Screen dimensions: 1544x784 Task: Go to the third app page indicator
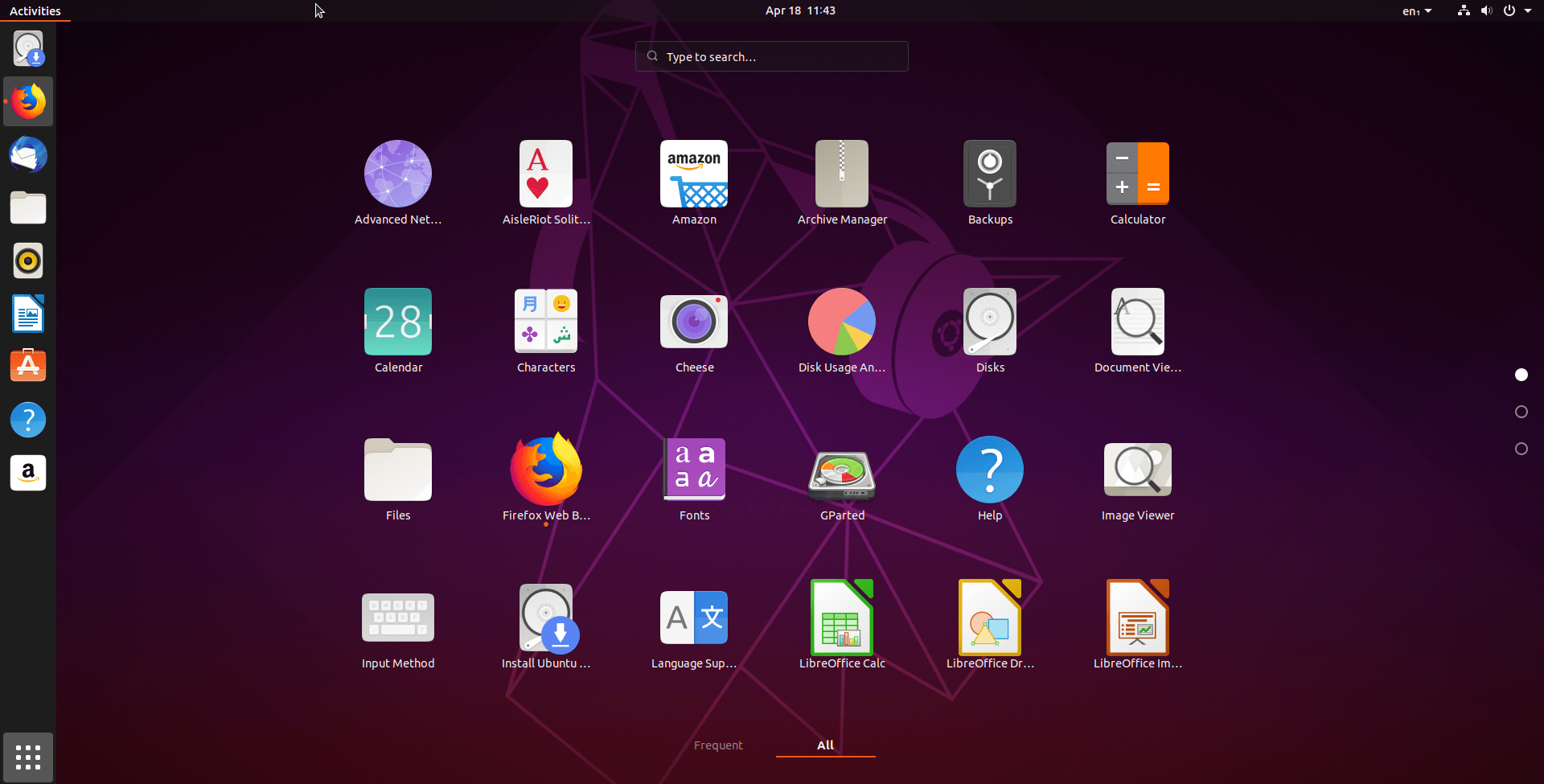click(x=1521, y=449)
